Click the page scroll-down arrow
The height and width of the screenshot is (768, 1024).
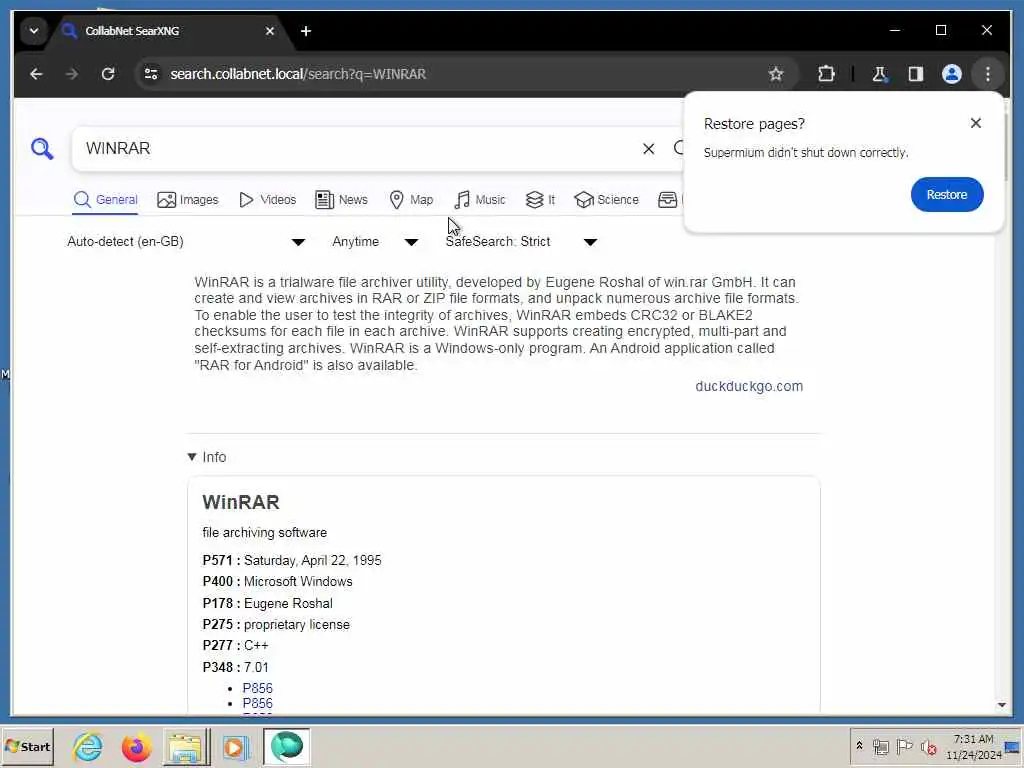click(x=1001, y=705)
